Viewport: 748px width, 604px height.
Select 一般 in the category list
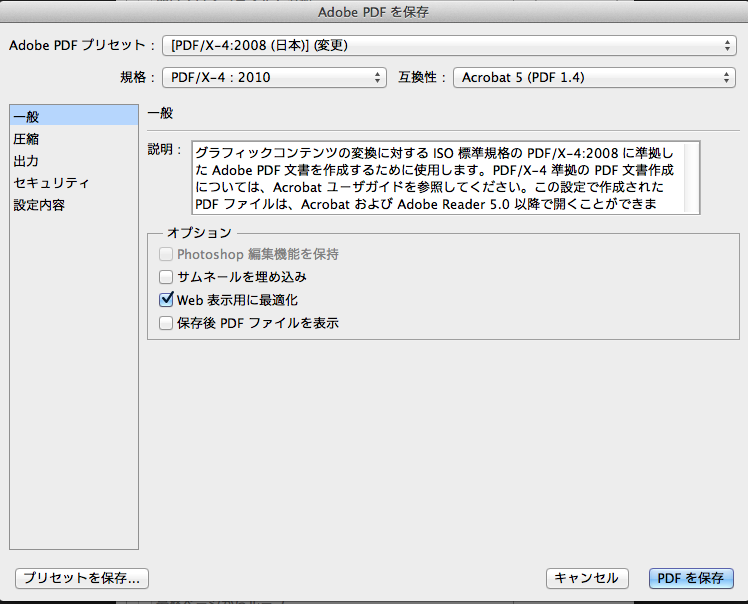click(x=74, y=116)
